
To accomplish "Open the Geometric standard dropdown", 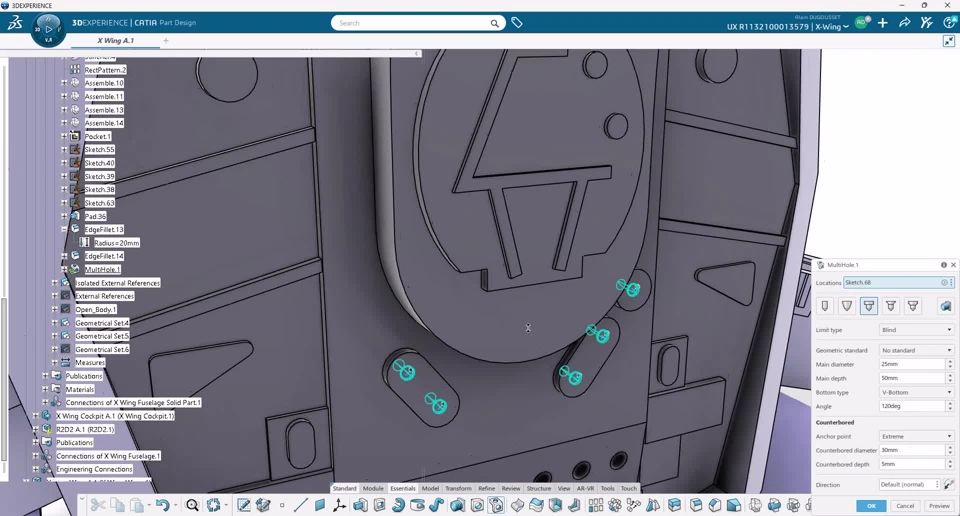I will tap(917, 350).
